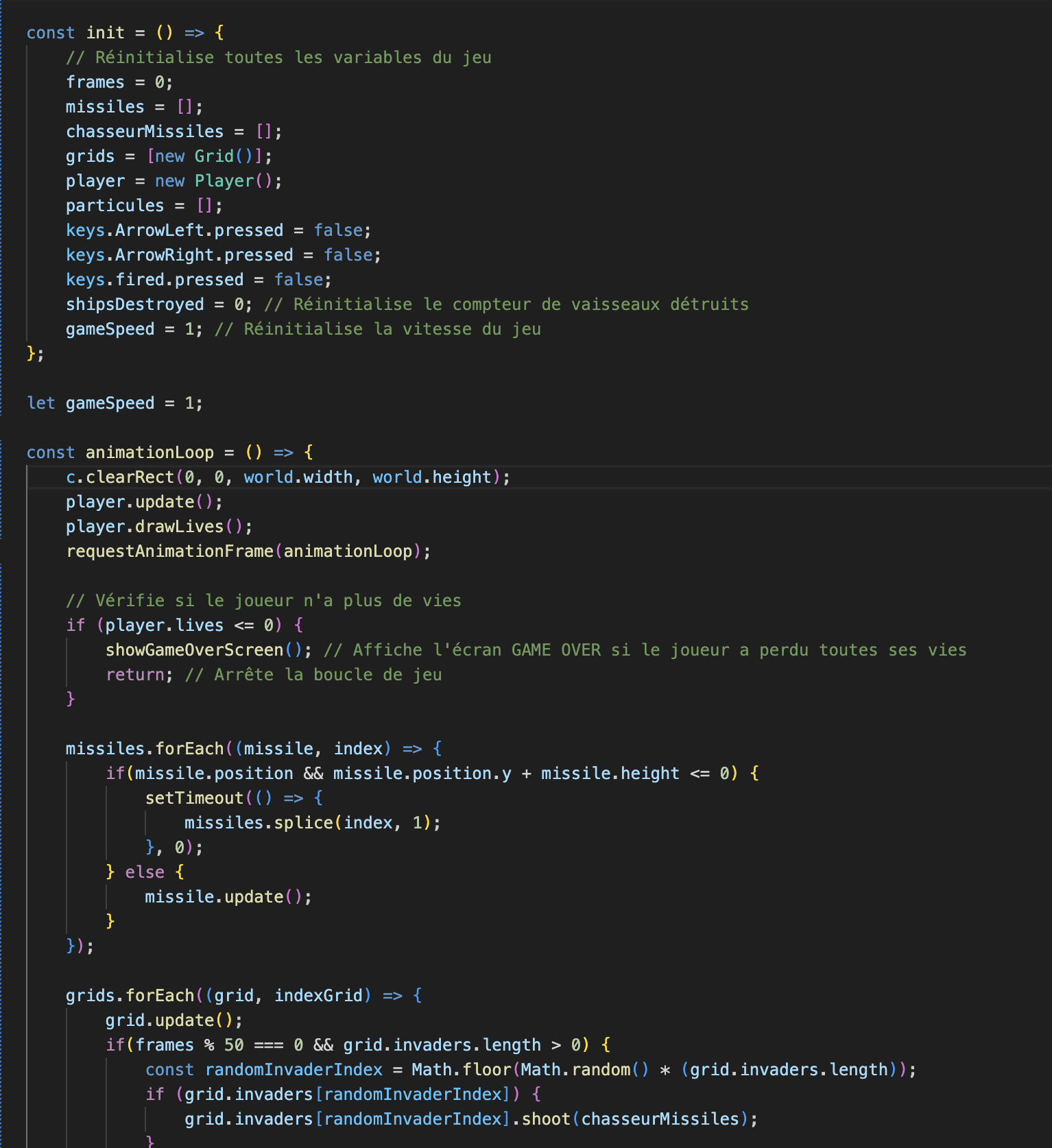Click 'false' on the keys.fired.pressed line
1052x1148 pixels.
[298, 280]
